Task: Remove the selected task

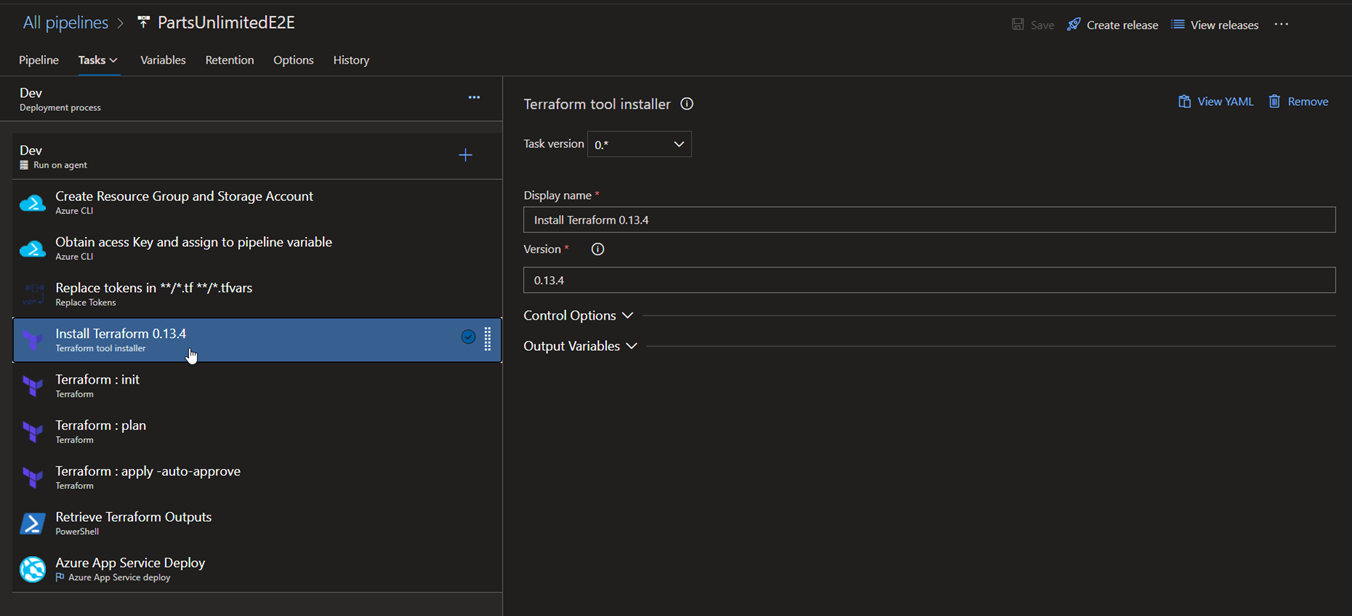Action: point(1298,101)
